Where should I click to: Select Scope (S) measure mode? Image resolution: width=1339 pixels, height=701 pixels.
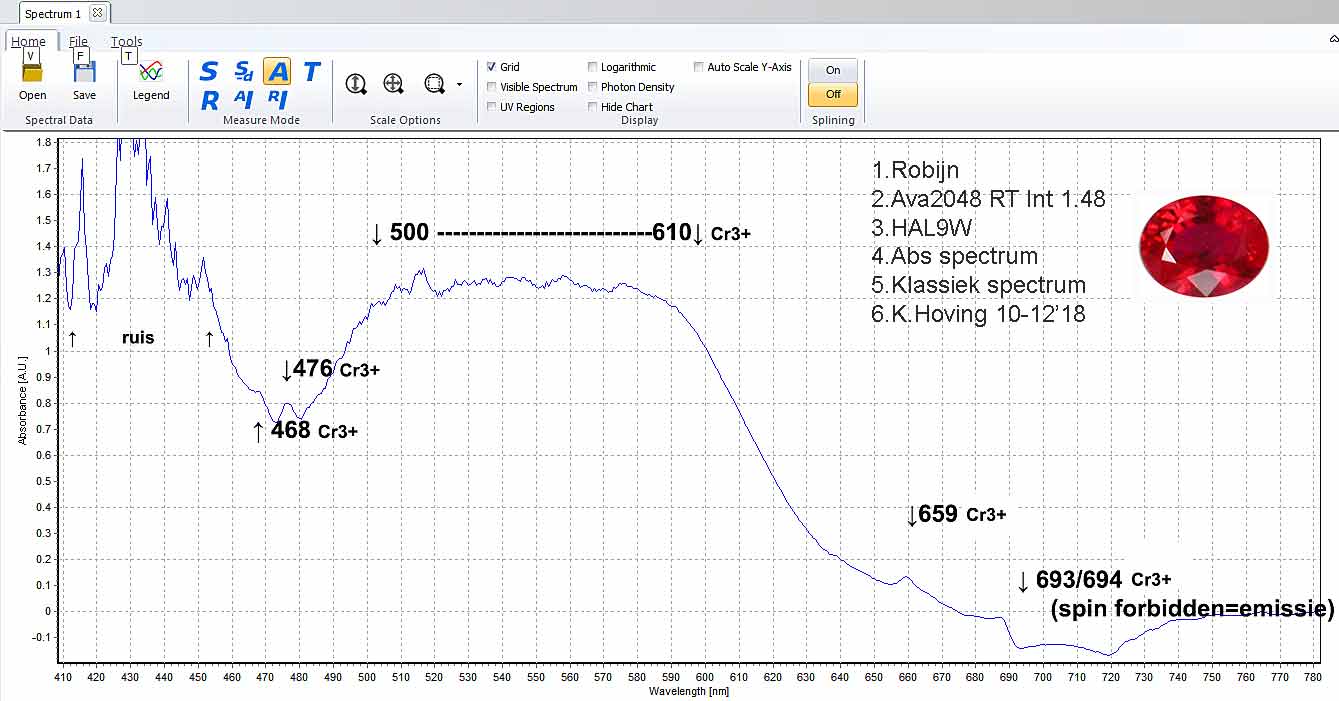[209, 71]
